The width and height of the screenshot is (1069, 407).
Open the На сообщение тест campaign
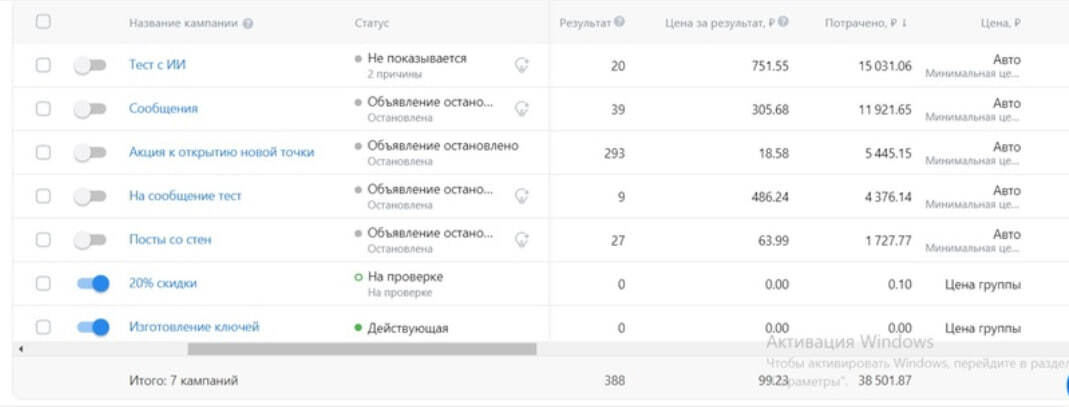coord(185,196)
